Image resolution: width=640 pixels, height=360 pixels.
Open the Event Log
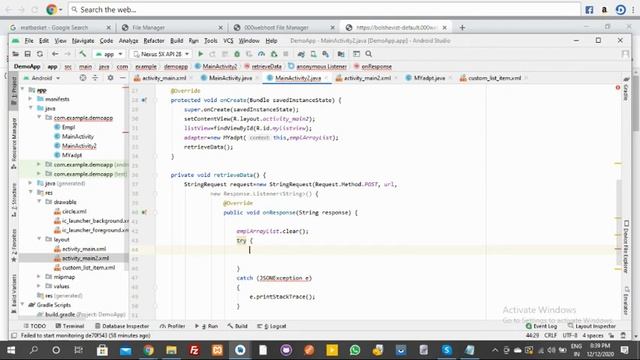(x=542, y=326)
